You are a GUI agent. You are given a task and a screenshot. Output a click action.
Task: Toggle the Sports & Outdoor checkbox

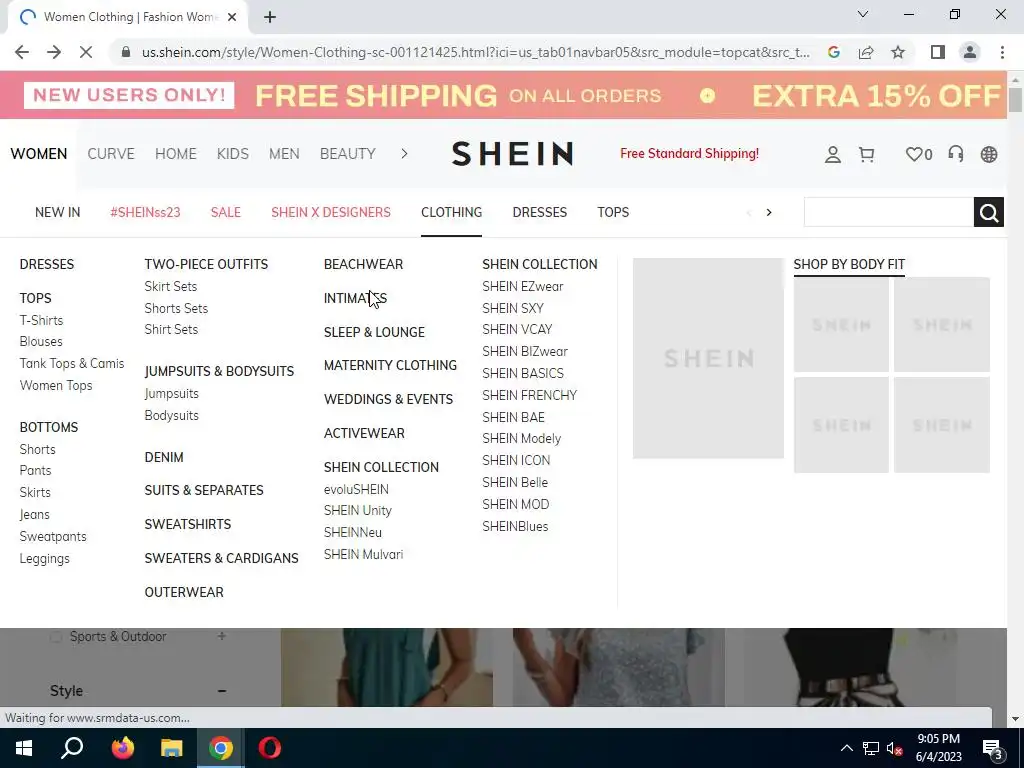tap(56, 637)
